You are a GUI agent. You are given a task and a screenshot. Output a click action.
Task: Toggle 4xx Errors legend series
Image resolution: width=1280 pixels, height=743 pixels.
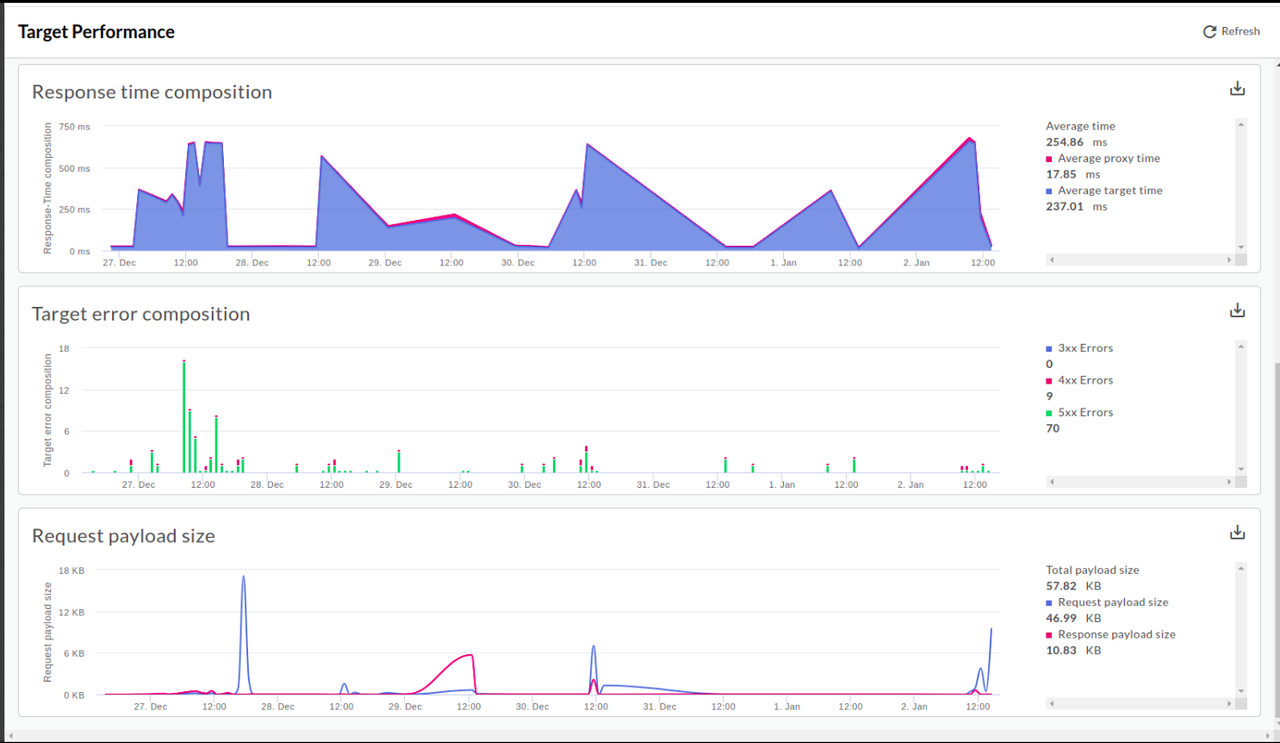[1079, 380]
